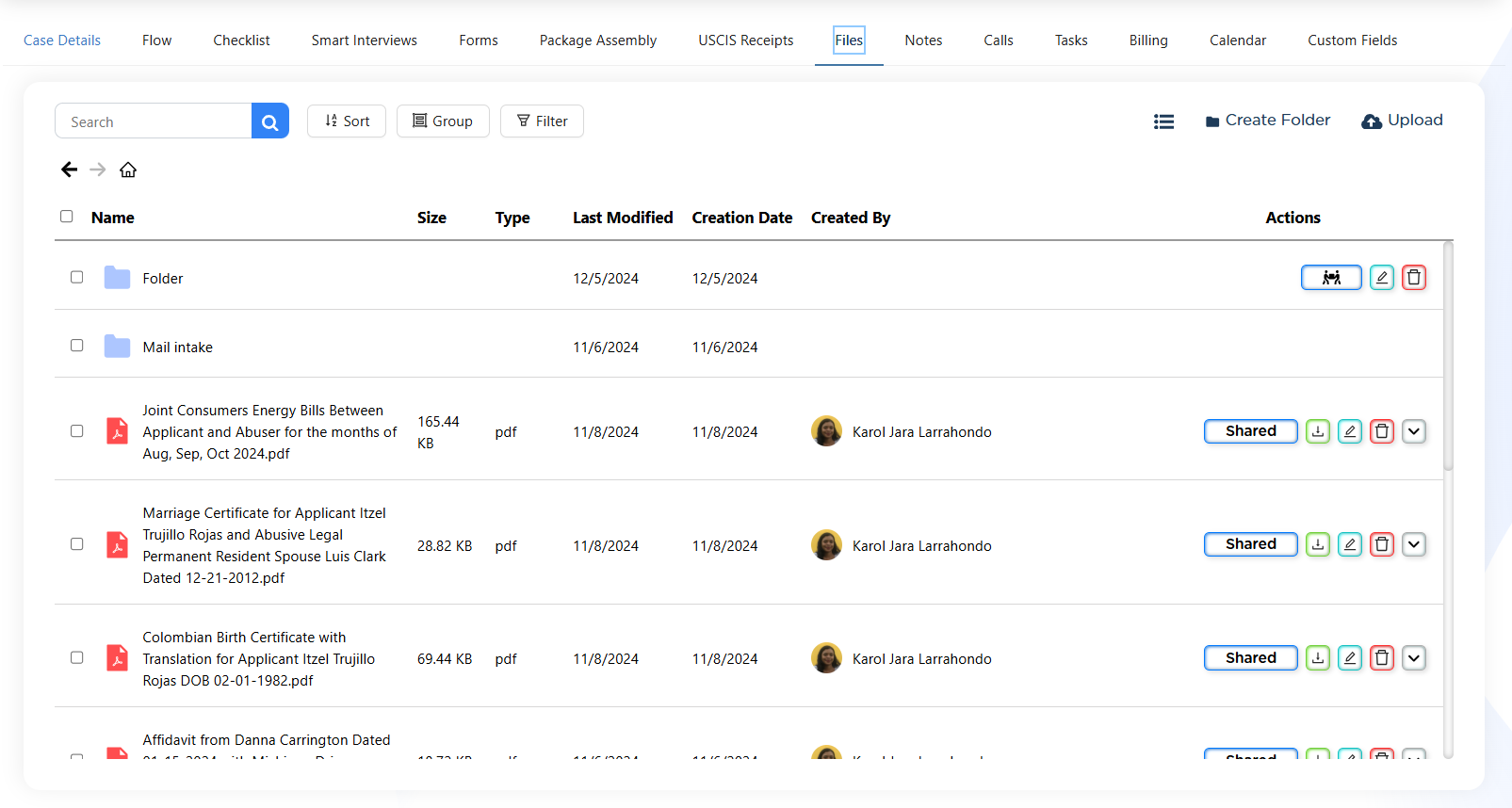Expand more actions for Joint Consumers Energy Bills
Viewport: 1512px width, 808px height.
tap(1414, 431)
